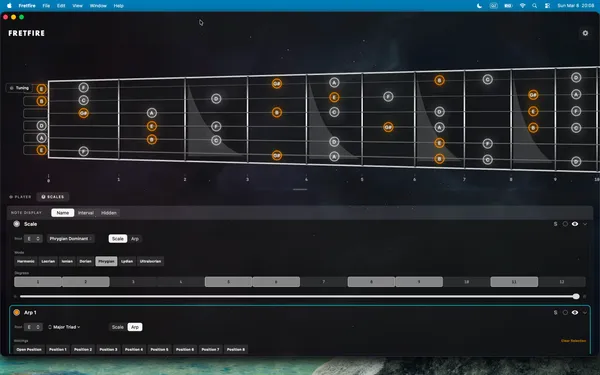Click the Do Not Disturb moon icon
Screen dimensions: 600x375
point(479,6)
